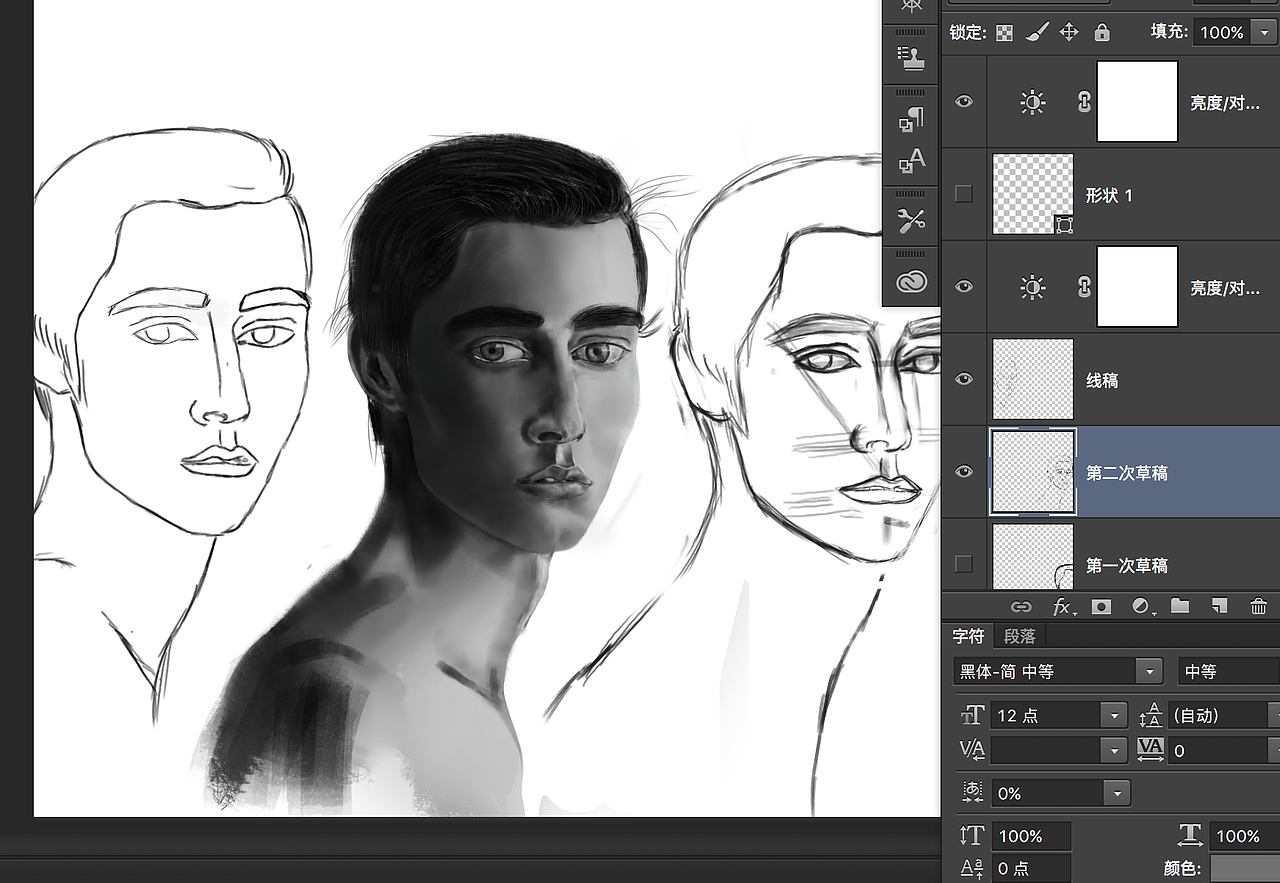Screen dimensions: 1280x883
Task: Click the horizontal scale T icon
Action: 1189,836
